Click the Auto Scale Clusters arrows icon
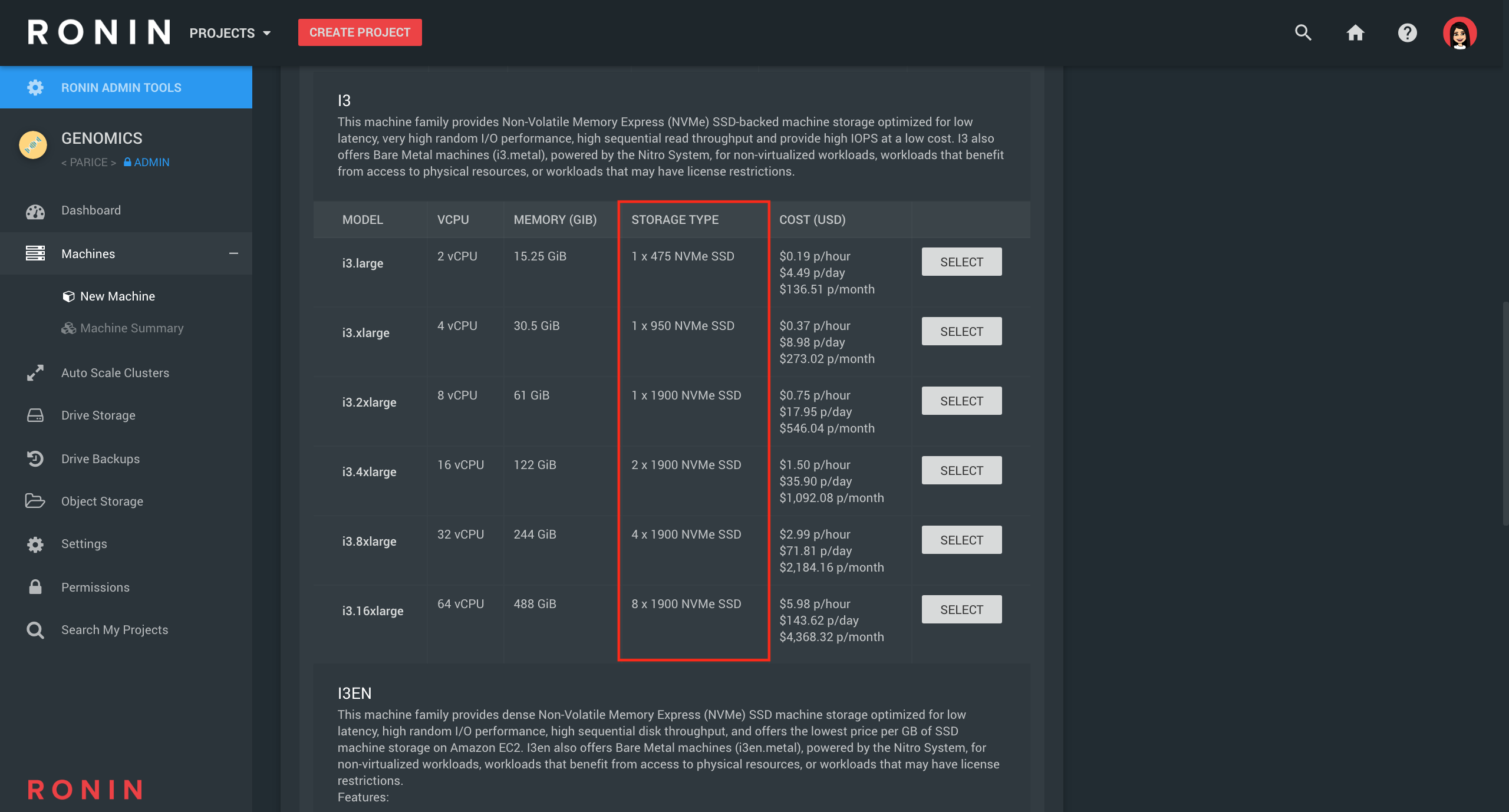Screen dimensions: 1509x812 point(35,373)
